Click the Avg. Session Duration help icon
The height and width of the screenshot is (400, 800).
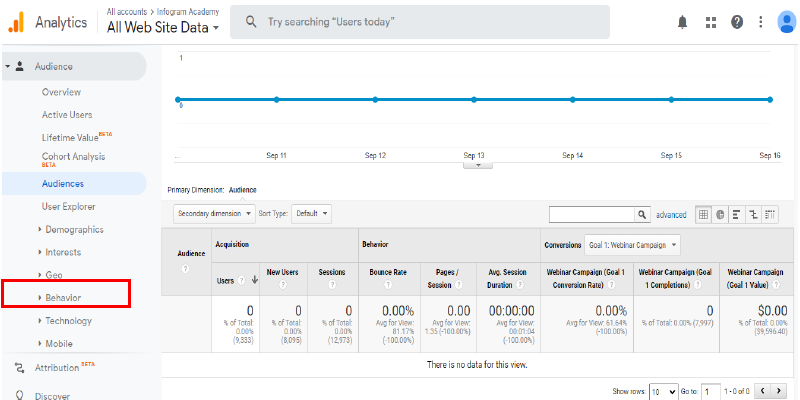point(519,285)
